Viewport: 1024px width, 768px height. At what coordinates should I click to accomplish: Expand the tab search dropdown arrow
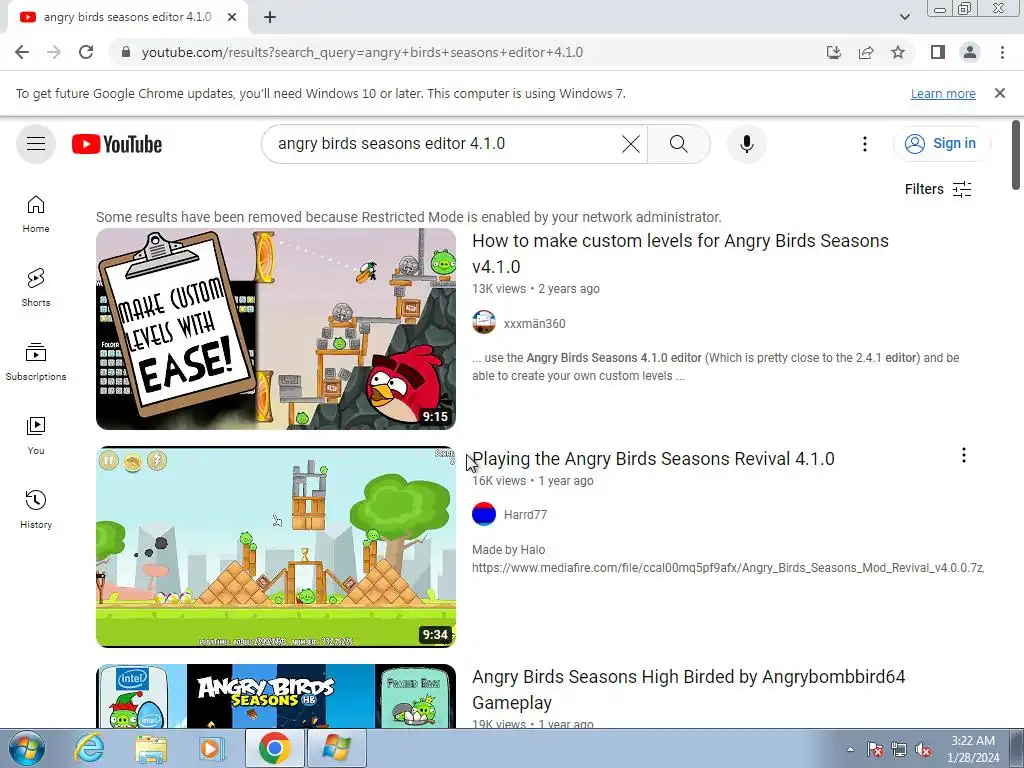coord(904,17)
